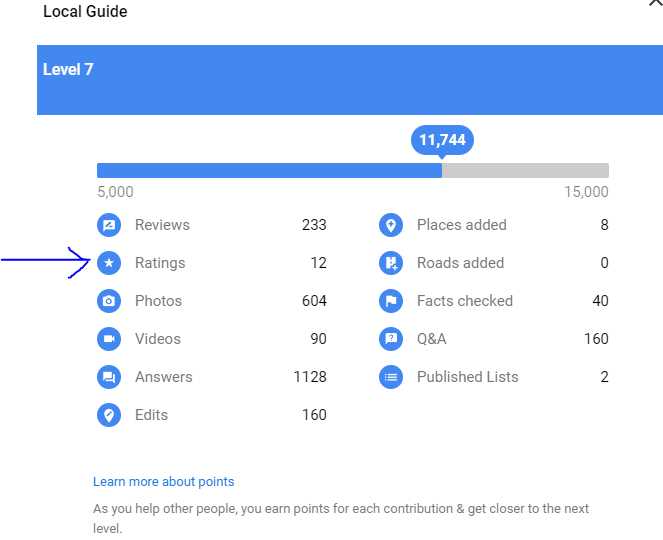Click the Edits pencil icon

[109, 415]
